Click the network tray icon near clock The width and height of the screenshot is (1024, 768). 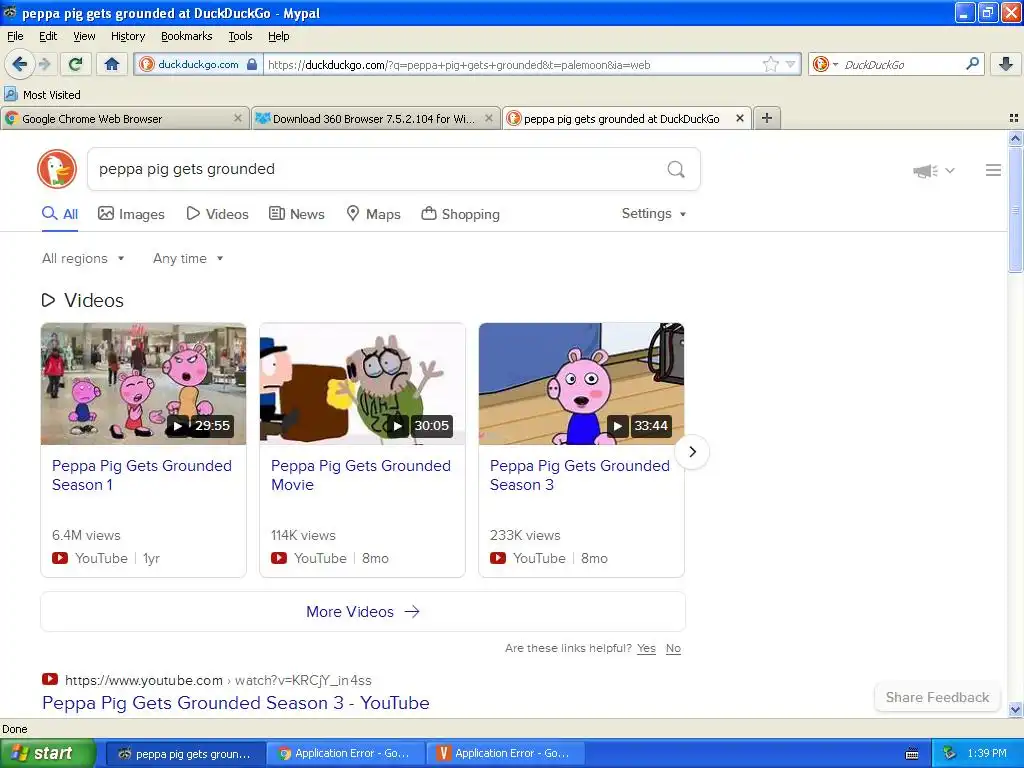[x=950, y=753]
